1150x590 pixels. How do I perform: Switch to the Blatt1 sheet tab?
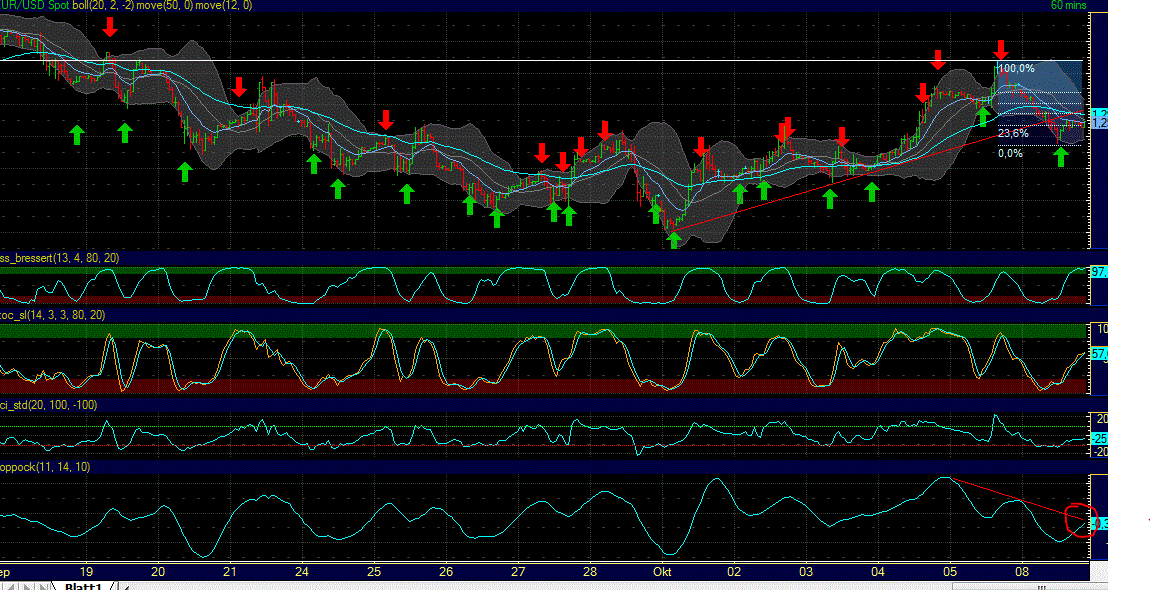pyautogui.click(x=85, y=586)
